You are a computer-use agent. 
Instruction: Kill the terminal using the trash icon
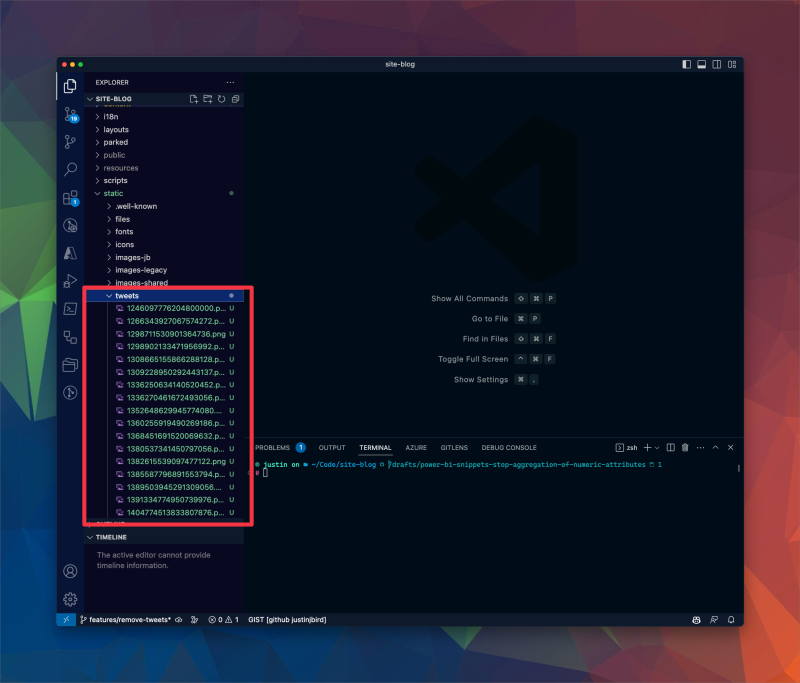685,447
